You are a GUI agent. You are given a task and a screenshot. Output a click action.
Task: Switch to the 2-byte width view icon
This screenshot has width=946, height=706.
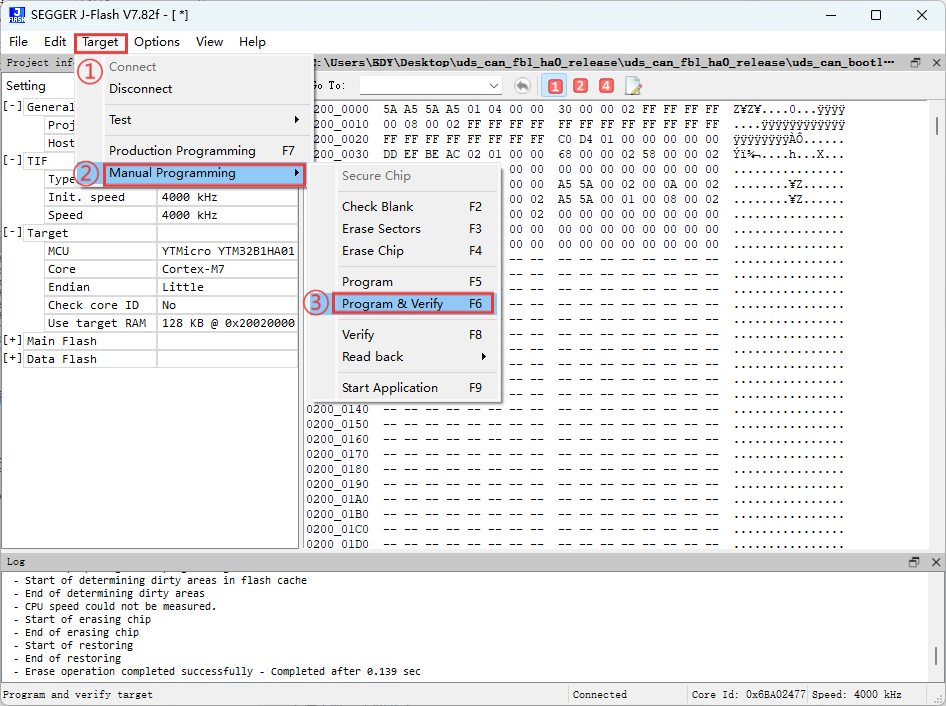[580, 86]
